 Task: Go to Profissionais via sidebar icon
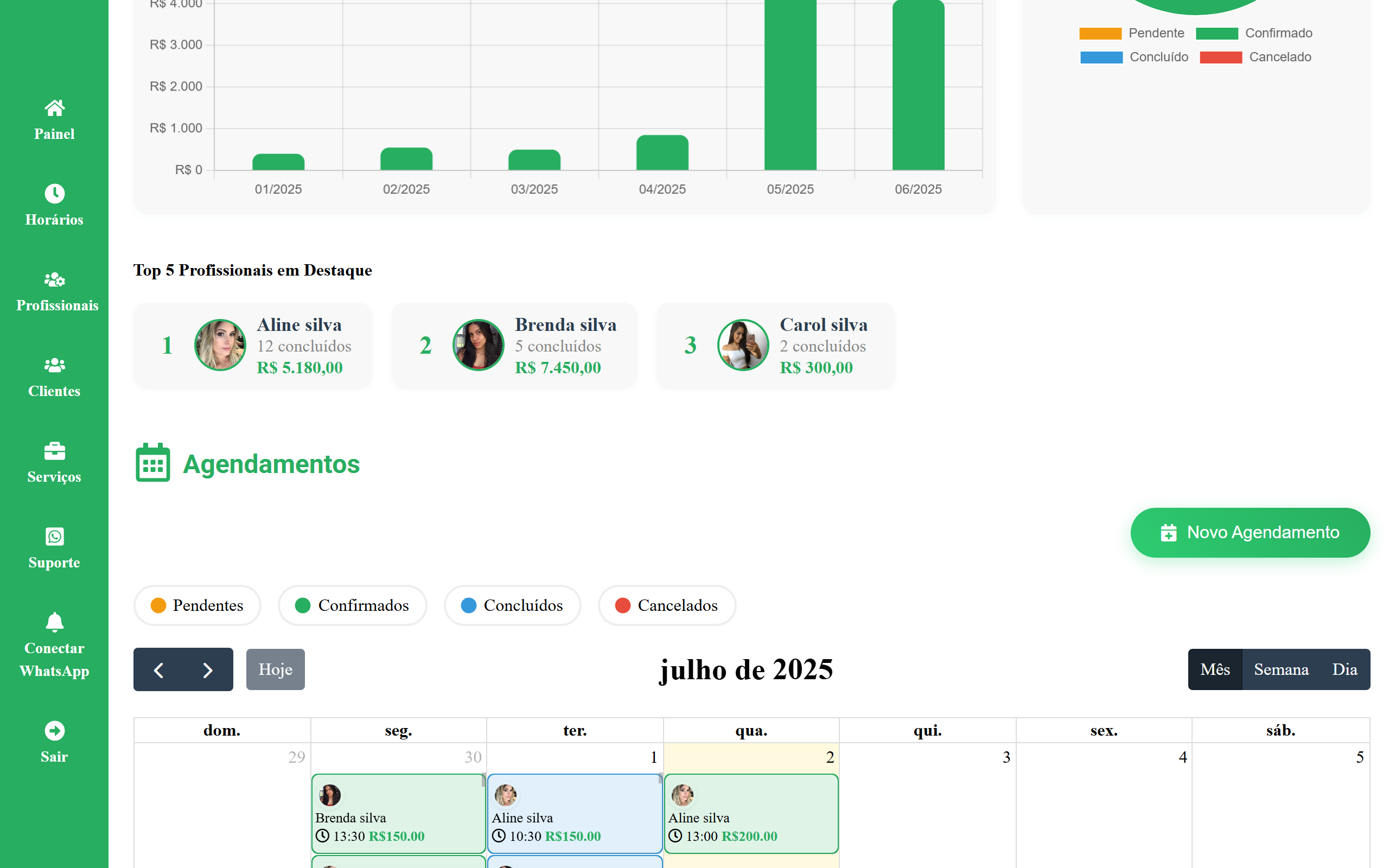pyautogui.click(x=54, y=279)
